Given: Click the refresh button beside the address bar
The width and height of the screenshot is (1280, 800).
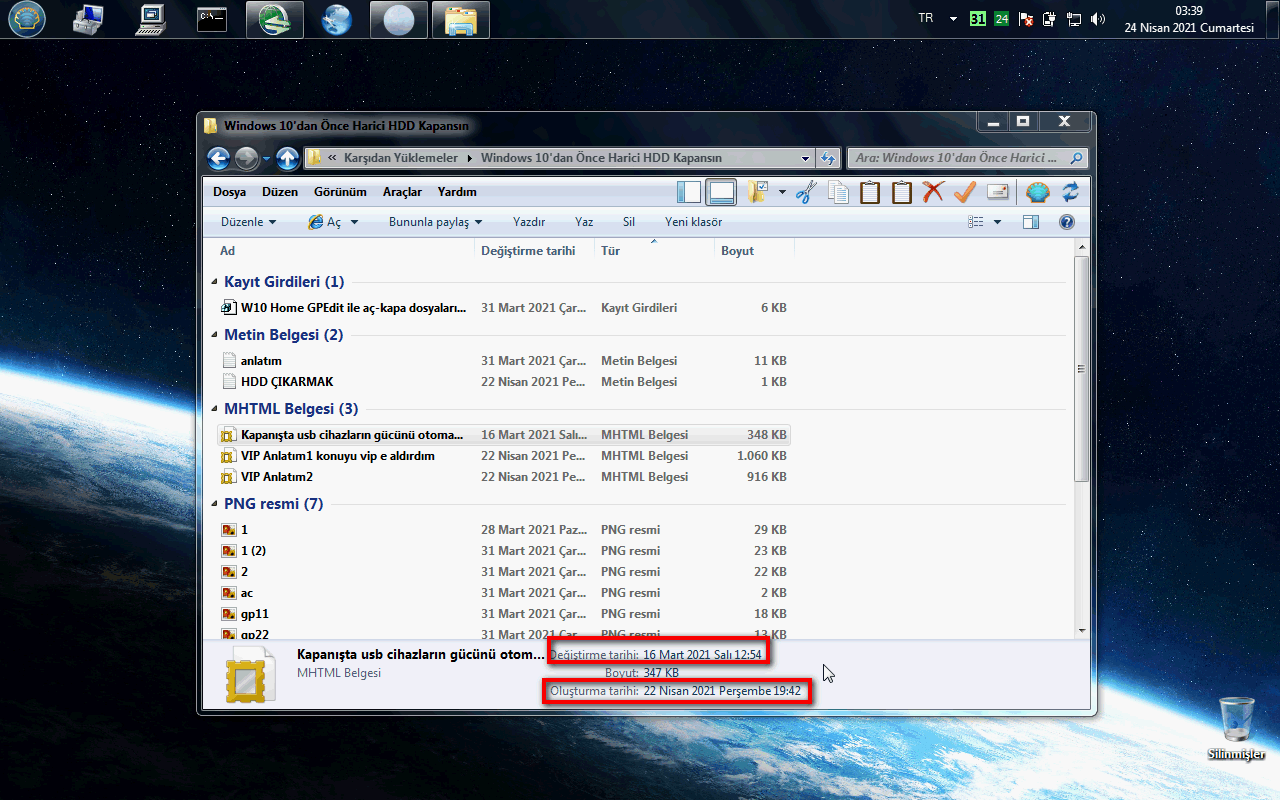Looking at the screenshot, I should [827, 158].
